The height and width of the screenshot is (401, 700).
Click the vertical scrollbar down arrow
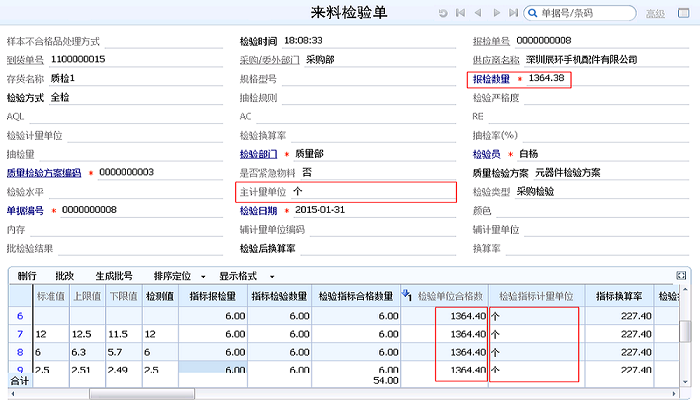pyautogui.click(x=685, y=382)
